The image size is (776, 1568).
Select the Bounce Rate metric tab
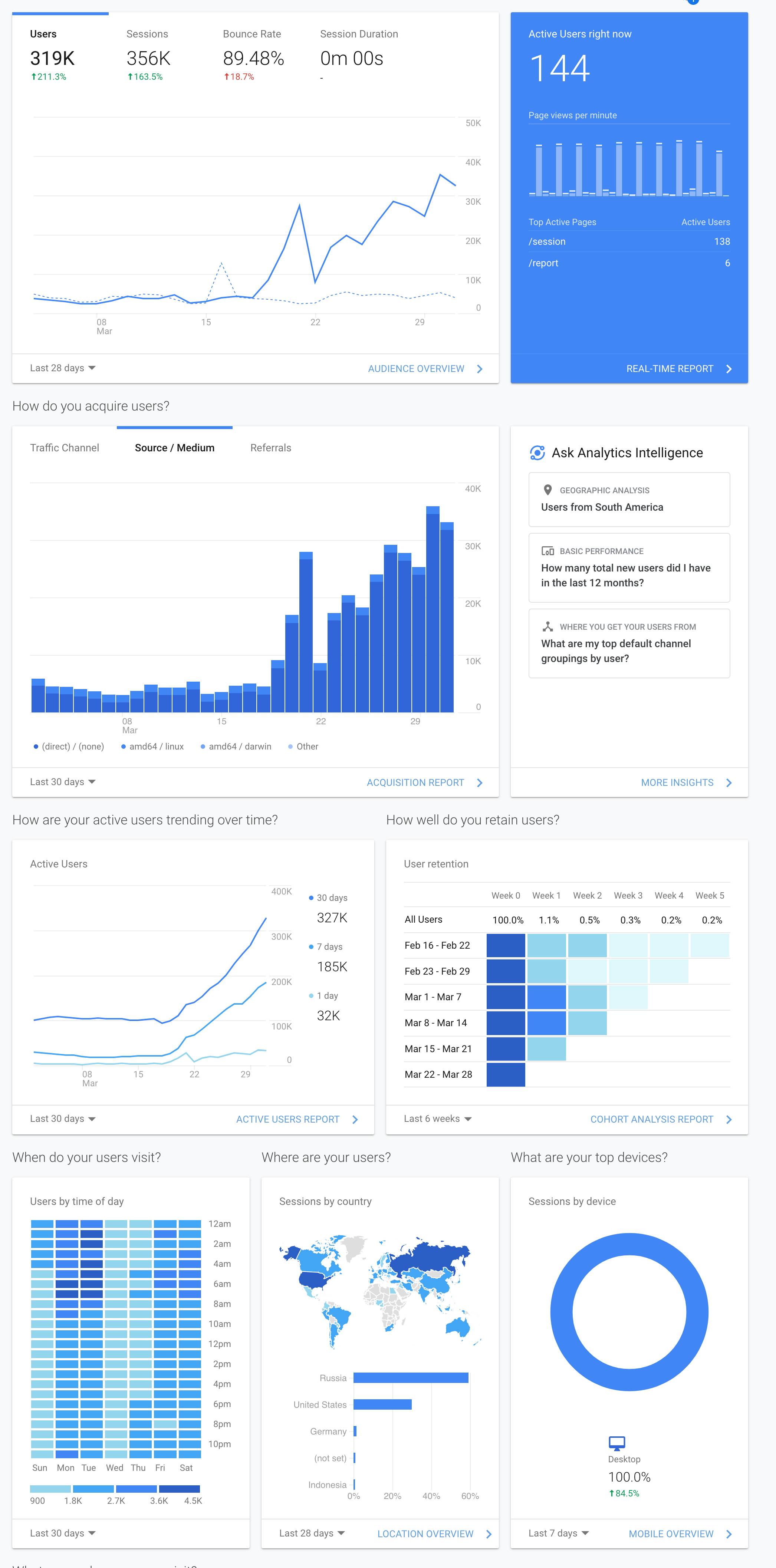[x=253, y=55]
